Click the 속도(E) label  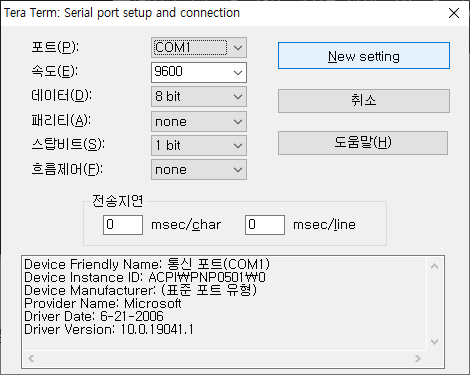pos(55,71)
